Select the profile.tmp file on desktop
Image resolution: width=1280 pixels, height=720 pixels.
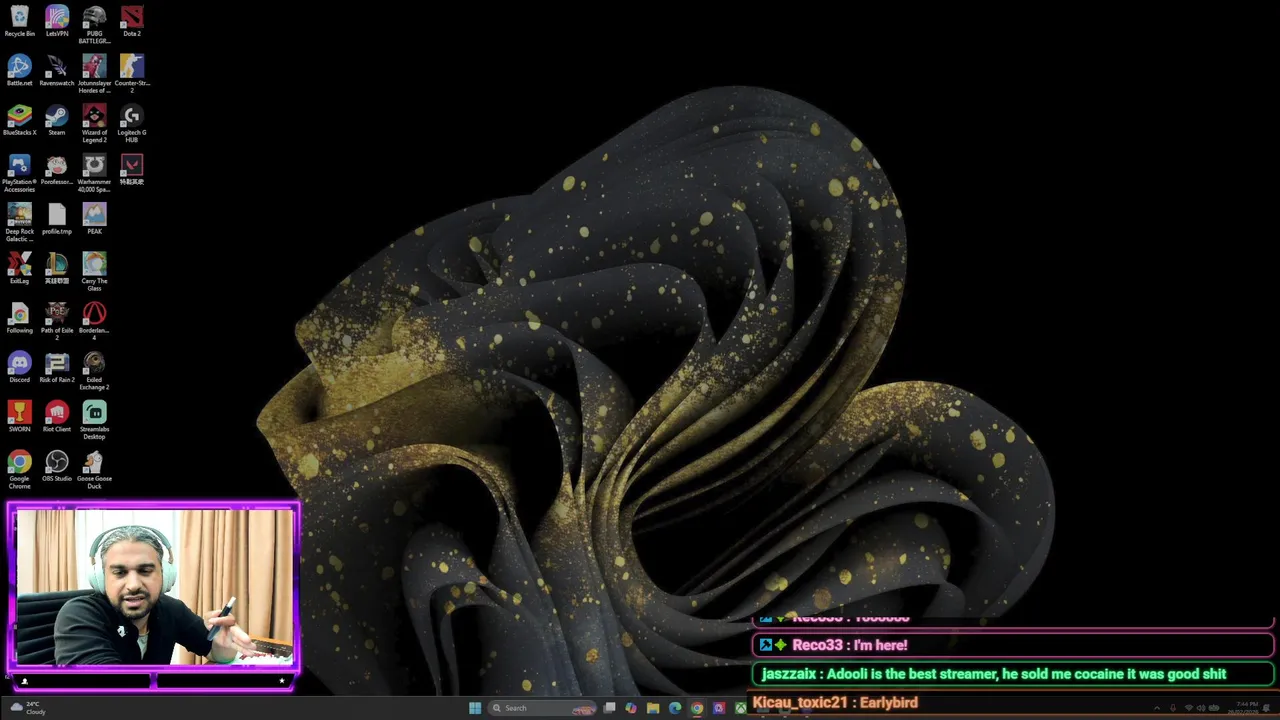tap(57, 219)
